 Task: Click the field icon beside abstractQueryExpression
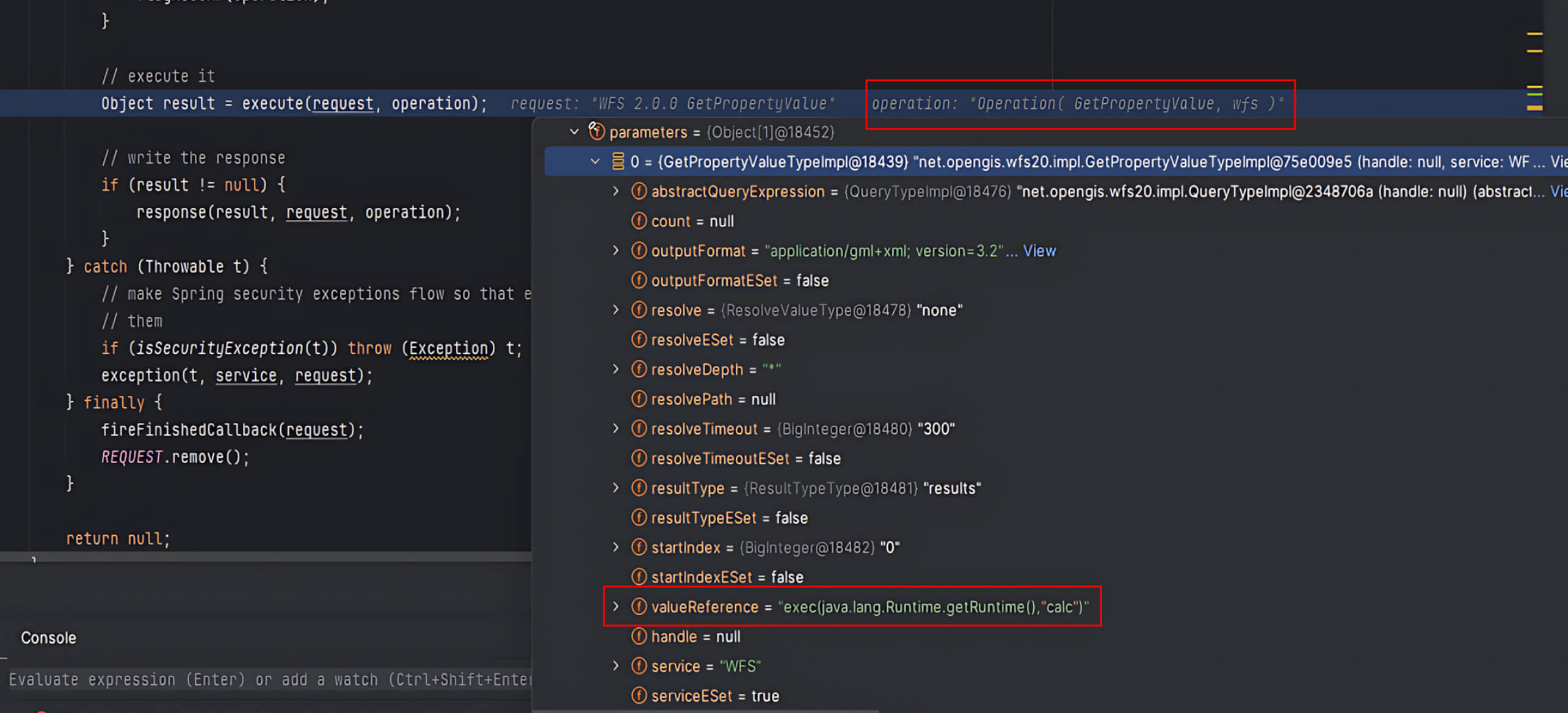[639, 191]
